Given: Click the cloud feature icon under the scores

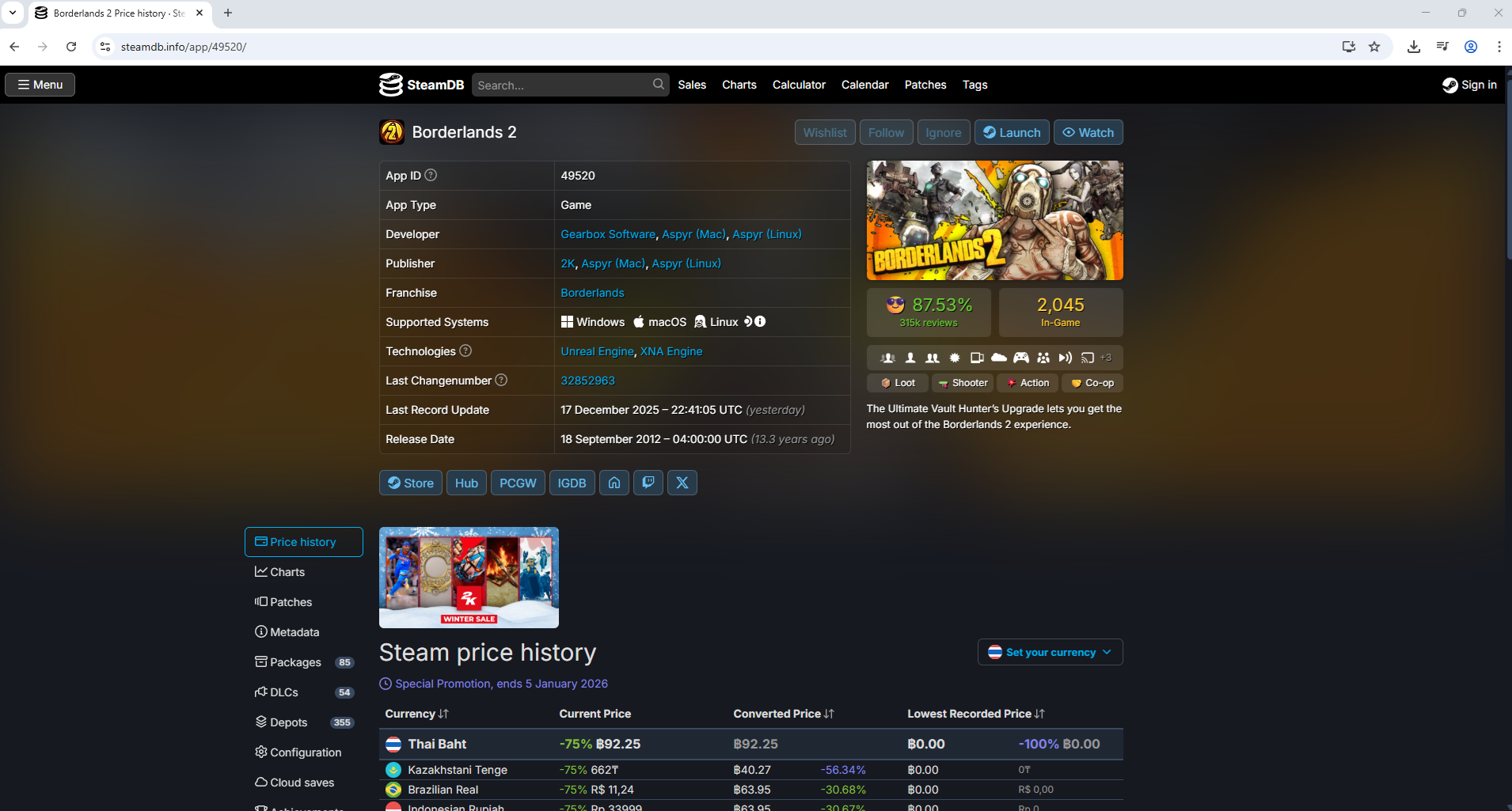Looking at the screenshot, I should (x=999, y=358).
